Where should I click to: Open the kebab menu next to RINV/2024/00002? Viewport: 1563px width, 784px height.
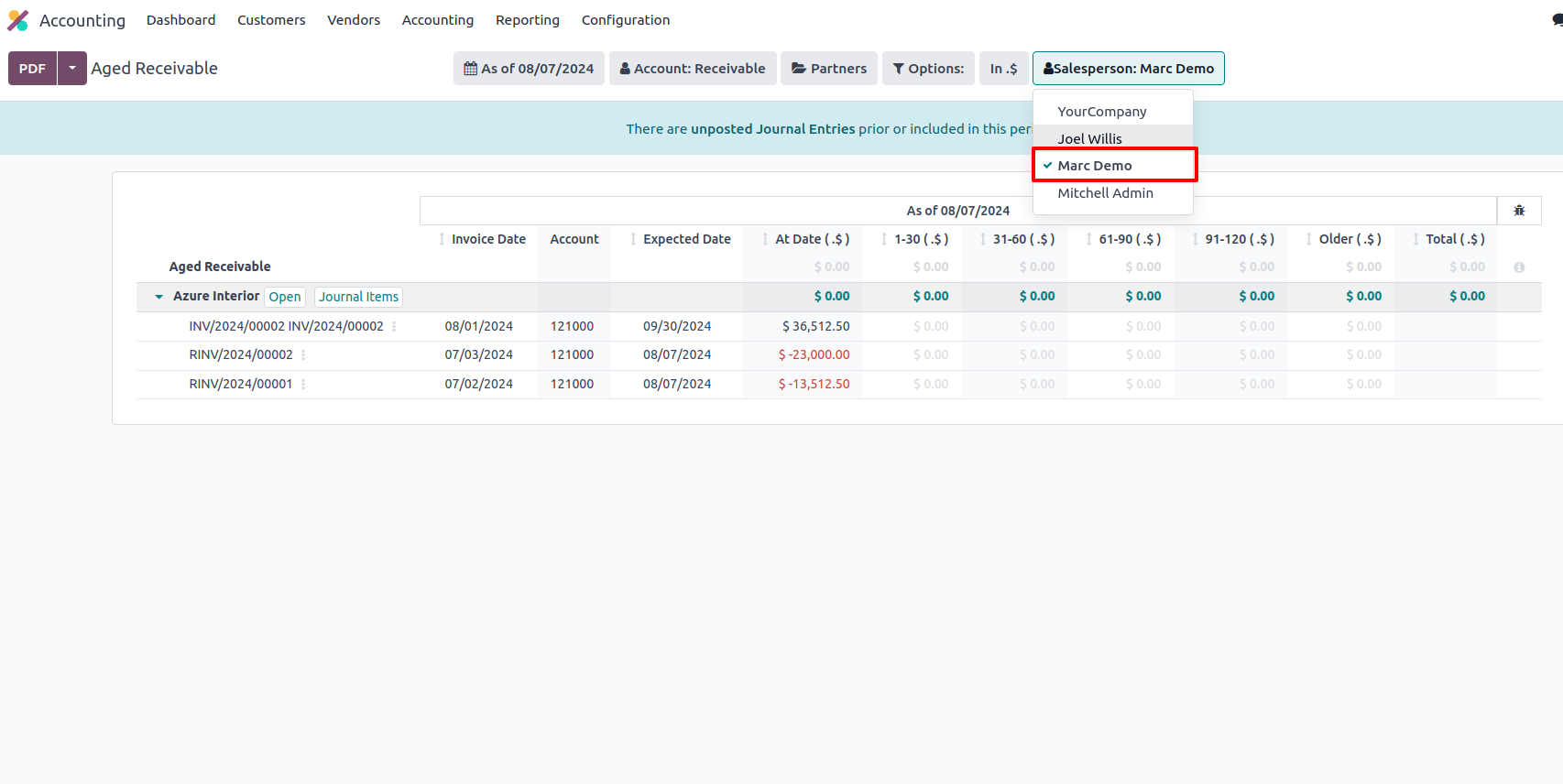pyautogui.click(x=303, y=355)
